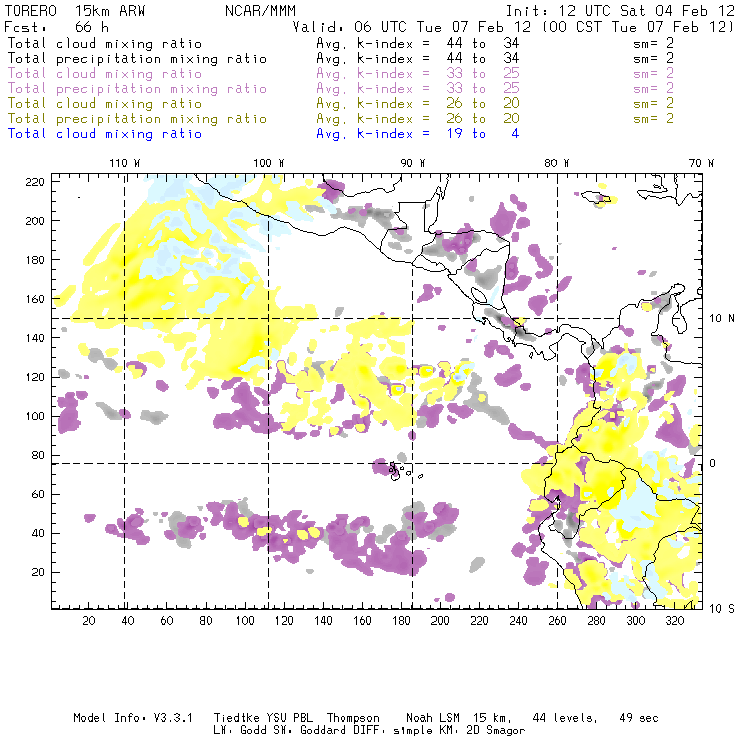Click the '90 W' longitude label
Viewport: 740px width, 740px height.
click(413, 163)
